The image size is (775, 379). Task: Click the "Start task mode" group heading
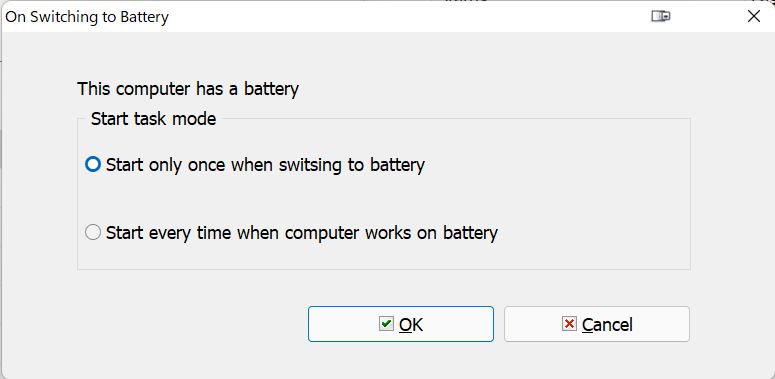pyautogui.click(x=153, y=119)
